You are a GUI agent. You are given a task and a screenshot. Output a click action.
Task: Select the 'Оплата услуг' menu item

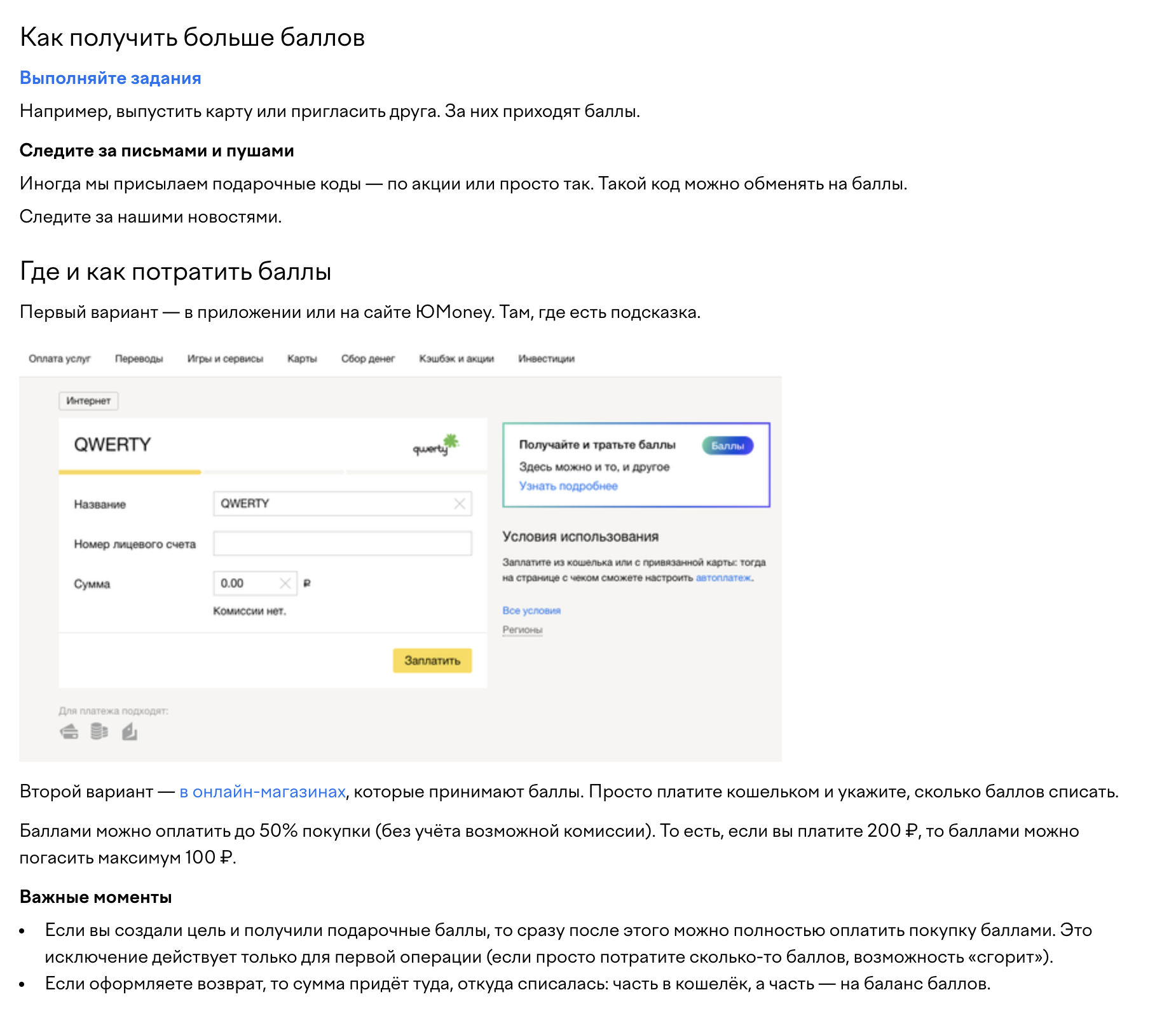pyautogui.click(x=60, y=359)
